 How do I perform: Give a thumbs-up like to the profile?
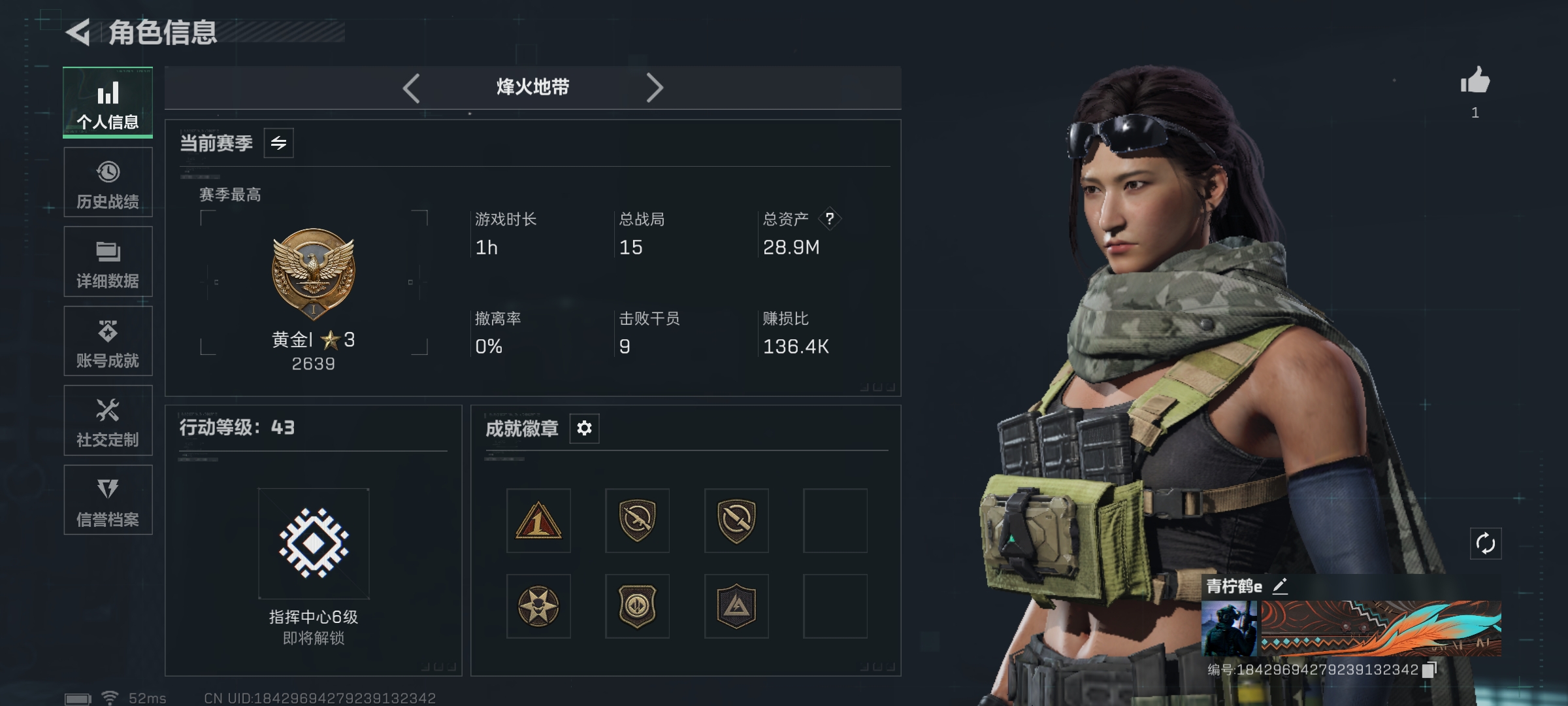coord(1475,81)
